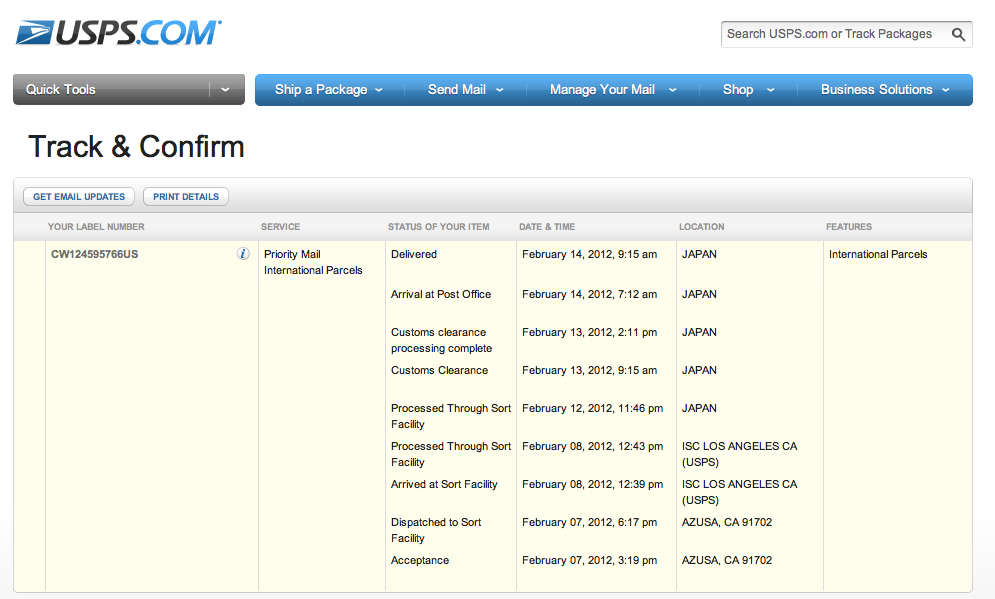
Task: Click the Arrival at Post Office status
Action: [x=441, y=294]
